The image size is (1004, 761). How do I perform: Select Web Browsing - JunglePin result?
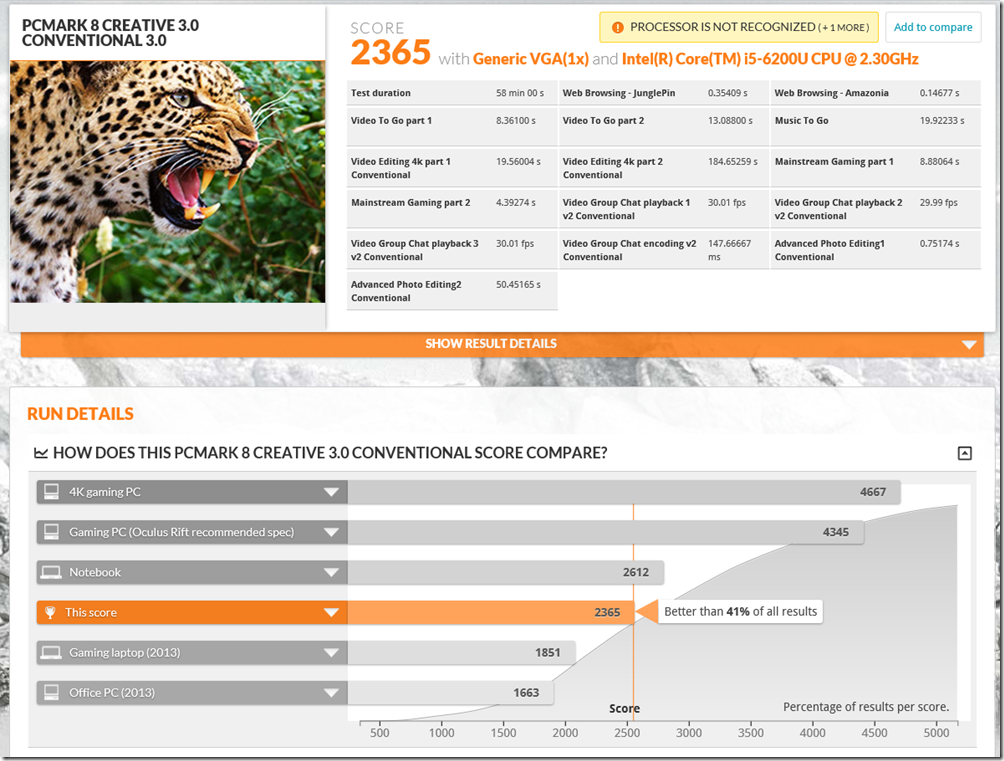(663, 93)
